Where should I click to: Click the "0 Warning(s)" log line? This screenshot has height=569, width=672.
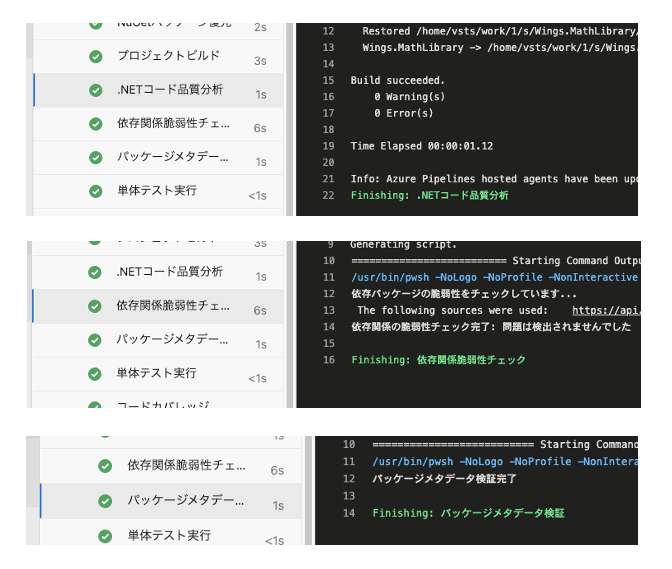pos(409,97)
